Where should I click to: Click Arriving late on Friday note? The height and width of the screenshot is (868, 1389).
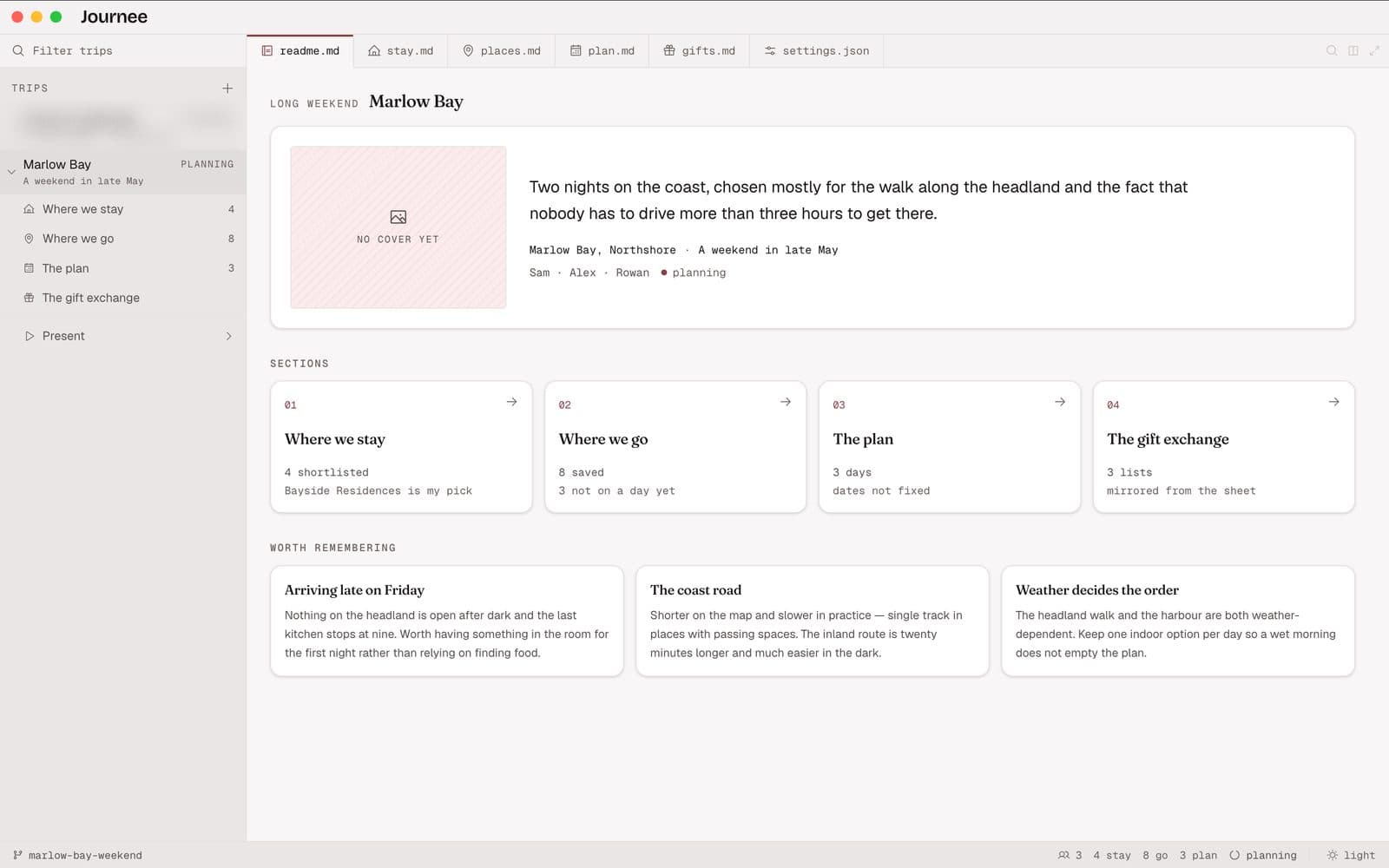point(447,621)
